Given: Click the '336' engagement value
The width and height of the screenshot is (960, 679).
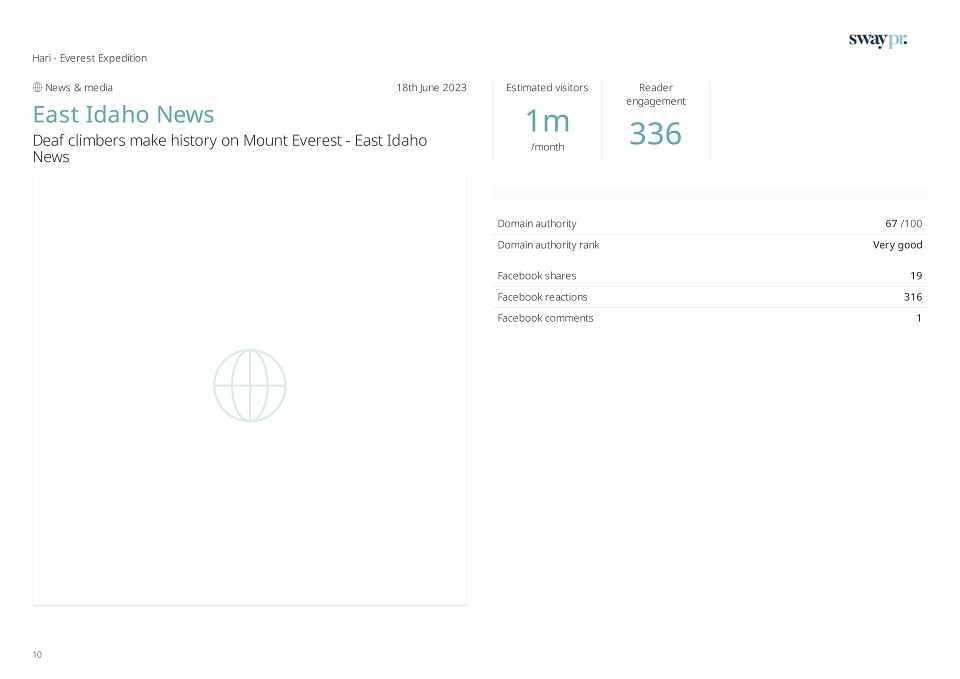Looking at the screenshot, I should click(656, 133).
